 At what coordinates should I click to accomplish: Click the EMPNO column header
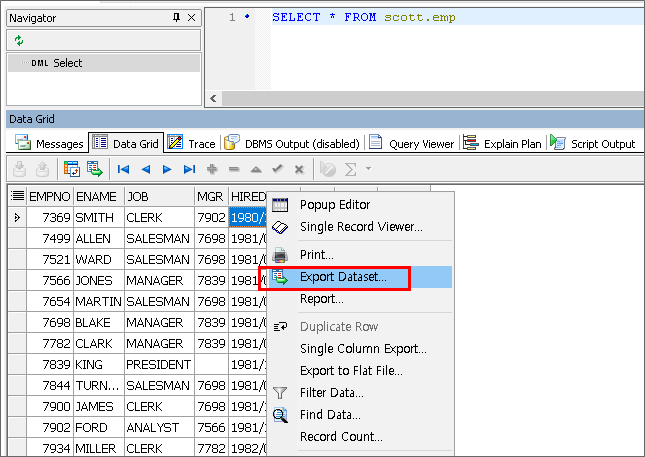50,196
